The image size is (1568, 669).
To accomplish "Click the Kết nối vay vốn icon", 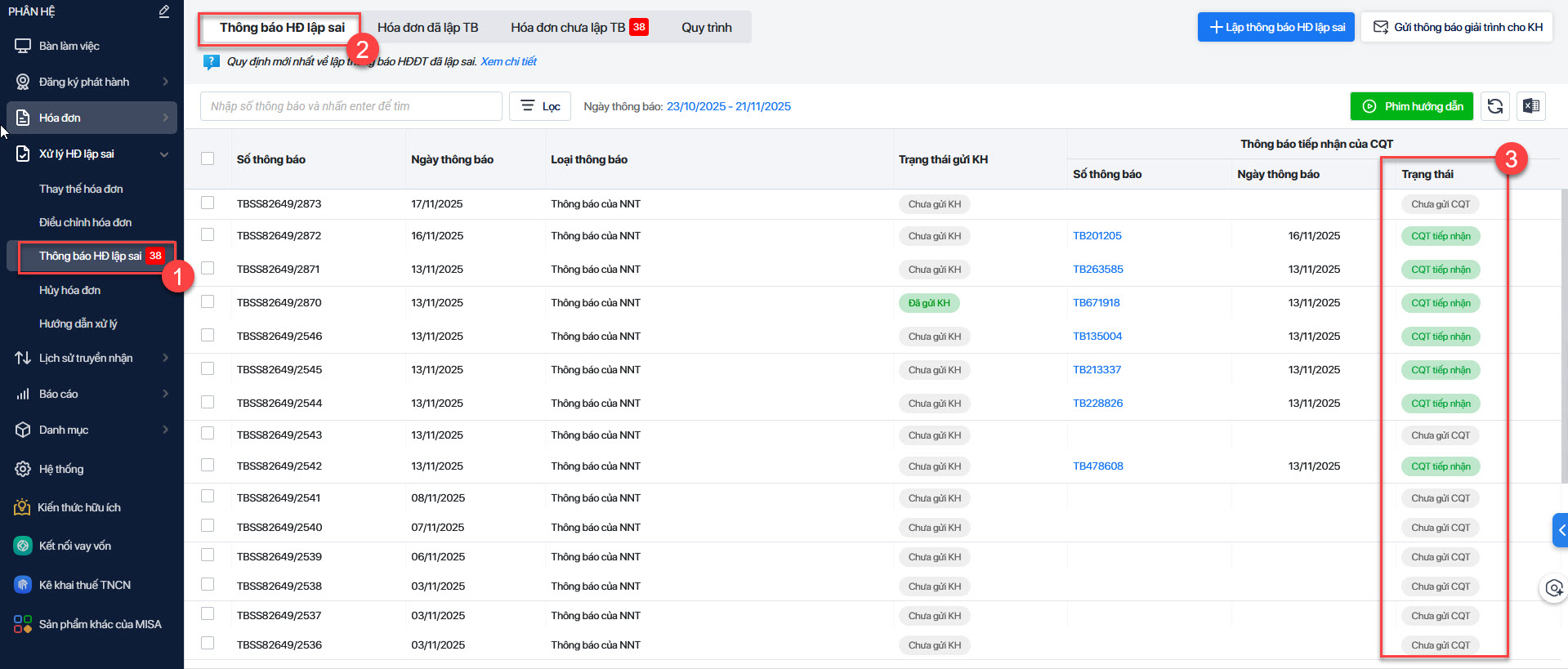I will point(23,546).
